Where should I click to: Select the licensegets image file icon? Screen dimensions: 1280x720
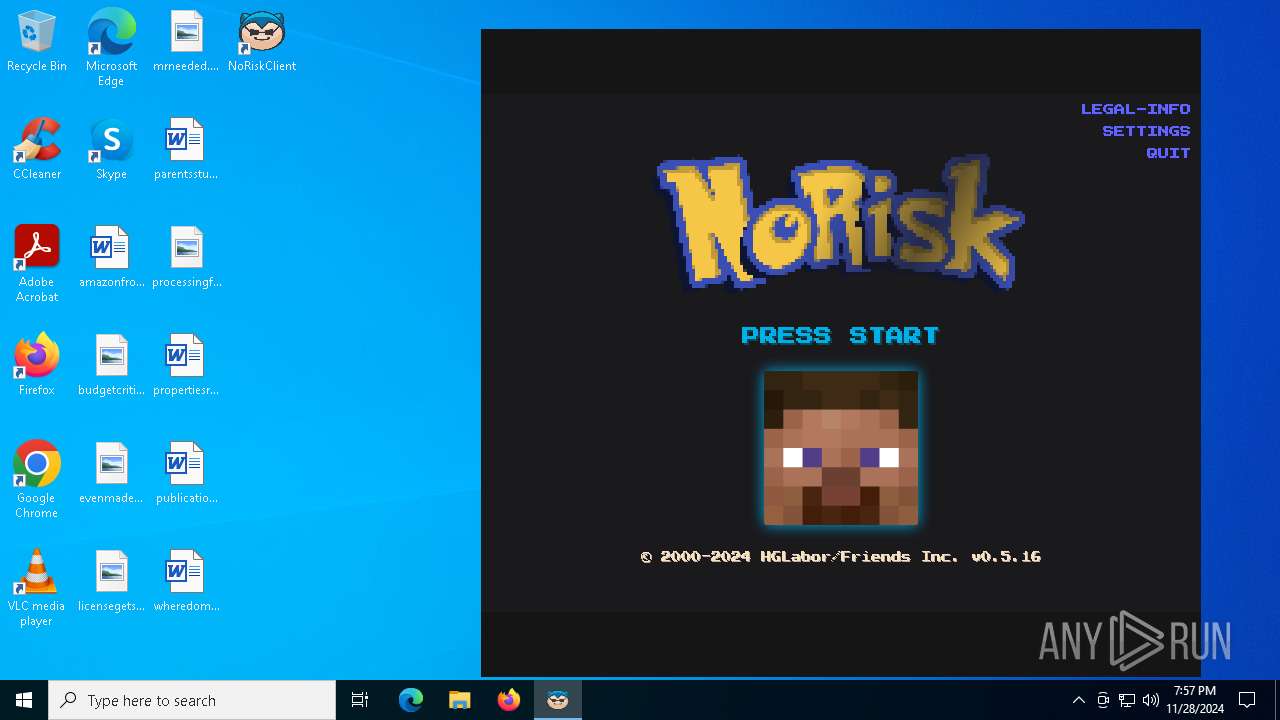coord(111,582)
